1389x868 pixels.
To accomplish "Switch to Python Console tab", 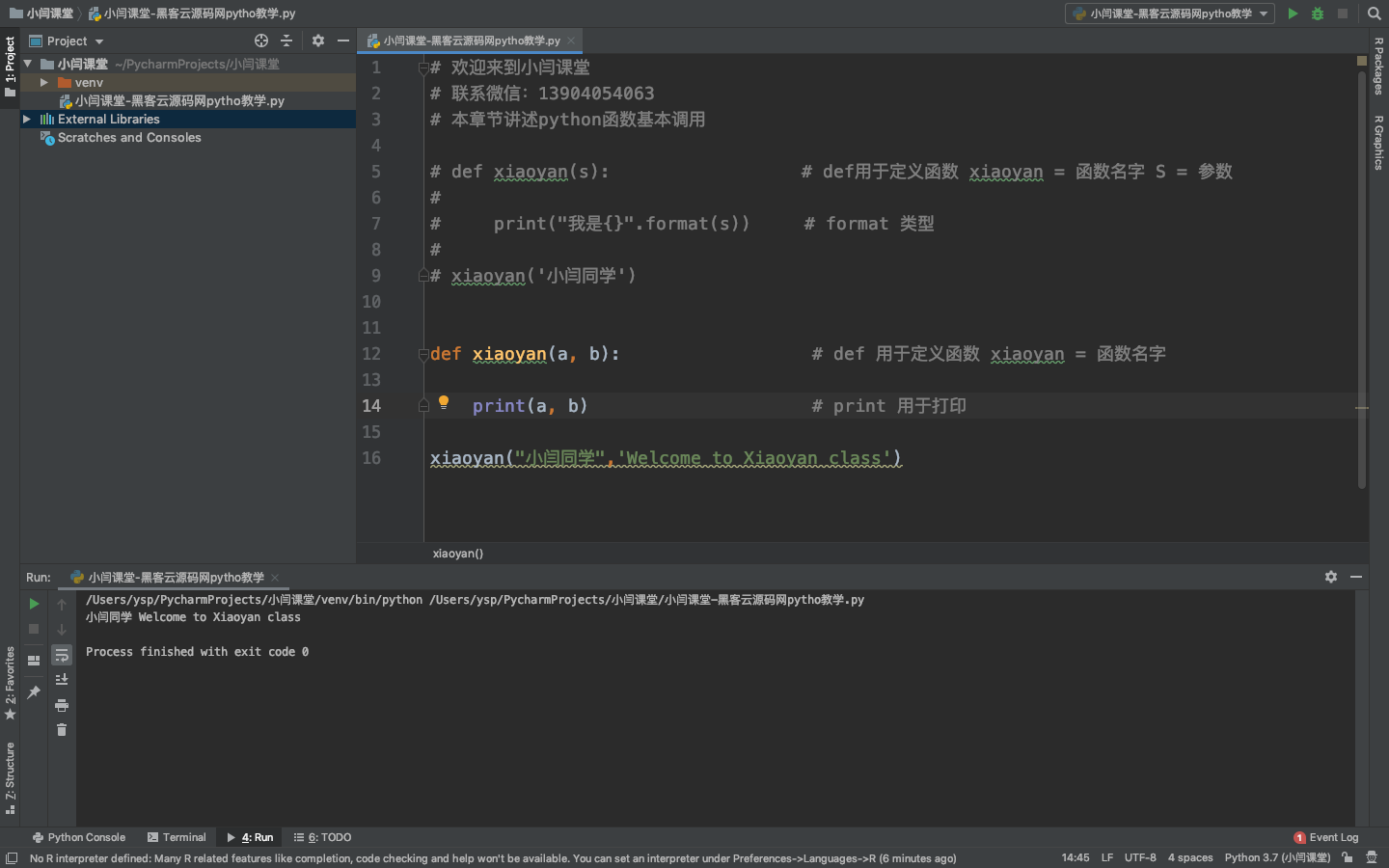I will click(x=79, y=837).
